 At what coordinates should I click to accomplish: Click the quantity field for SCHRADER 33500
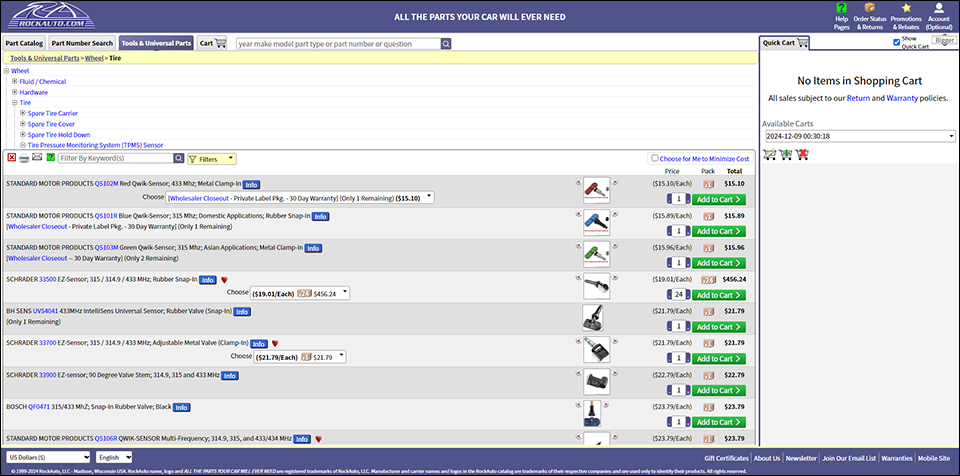(678, 295)
